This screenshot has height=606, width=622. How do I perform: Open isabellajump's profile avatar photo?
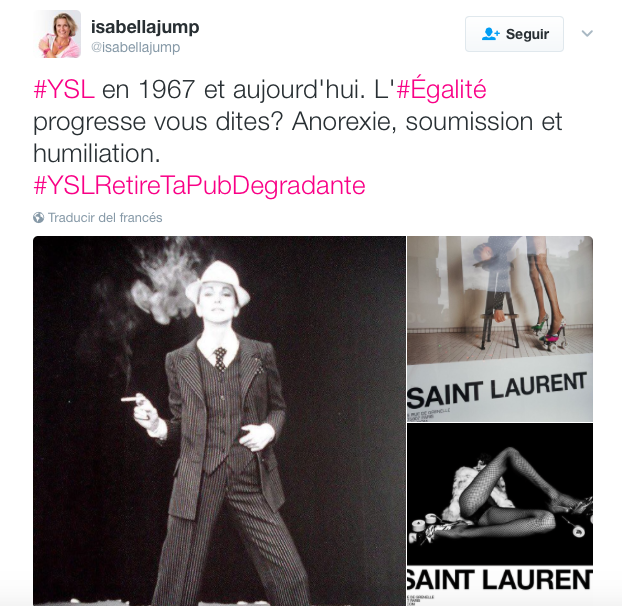(57, 34)
